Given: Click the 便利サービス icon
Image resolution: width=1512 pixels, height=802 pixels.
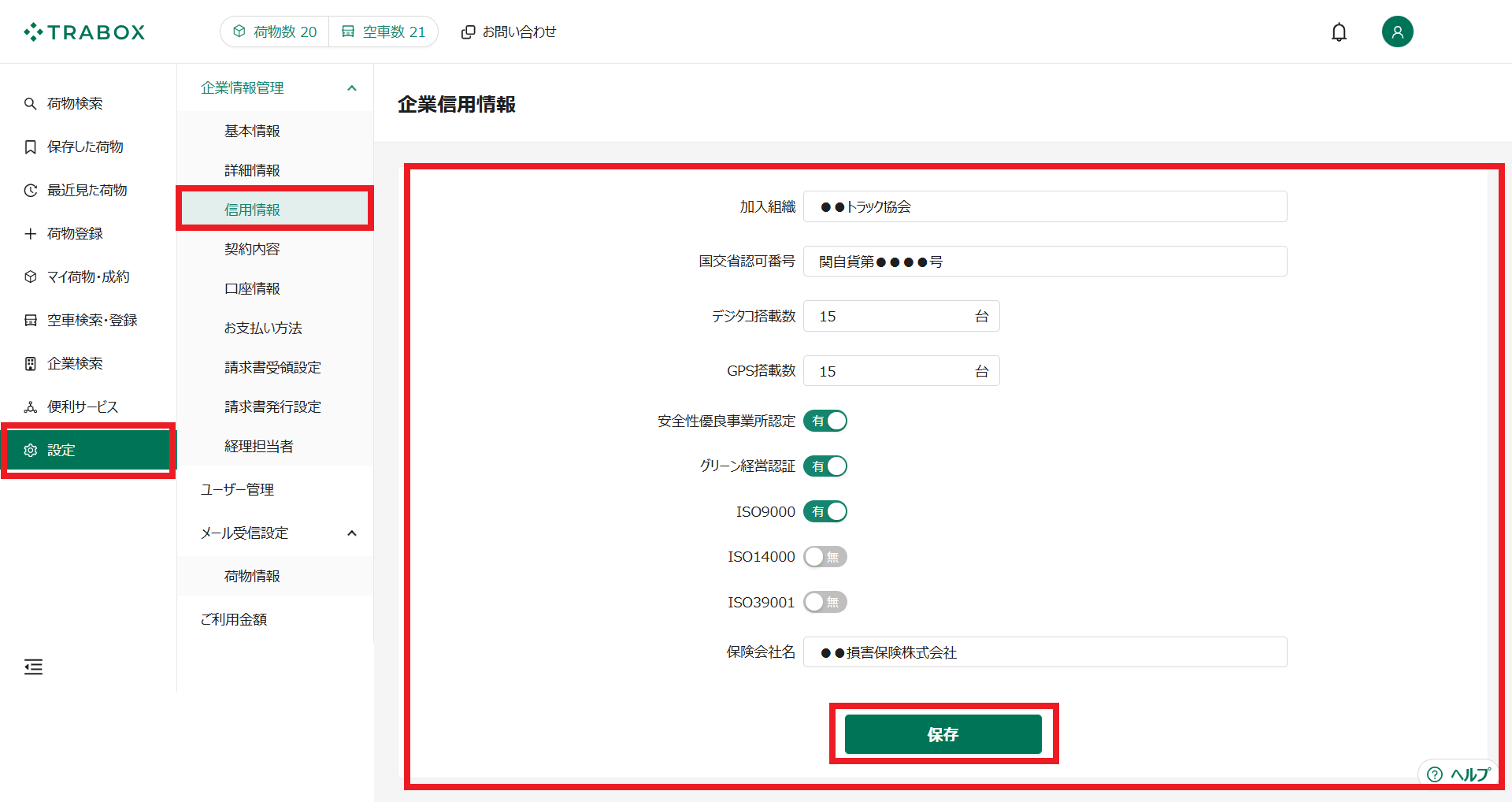Looking at the screenshot, I should pyautogui.click(x=31, y=407).
